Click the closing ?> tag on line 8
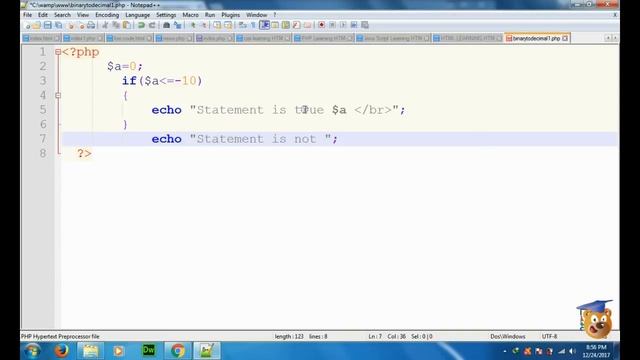The width and height of the screenshot is (640, 360). (84, 153)
